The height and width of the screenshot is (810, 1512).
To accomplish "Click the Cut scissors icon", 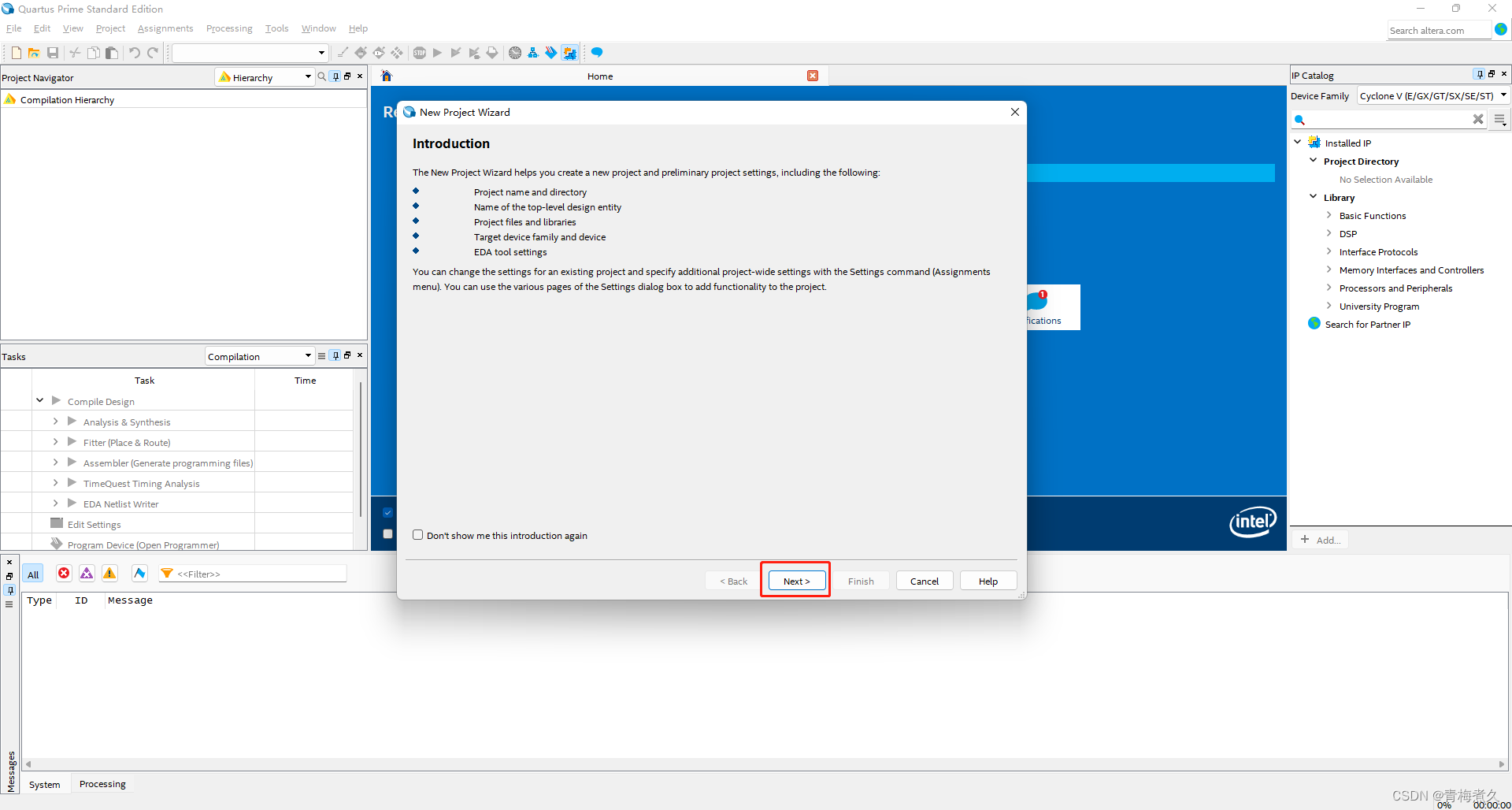I will 75,53.
